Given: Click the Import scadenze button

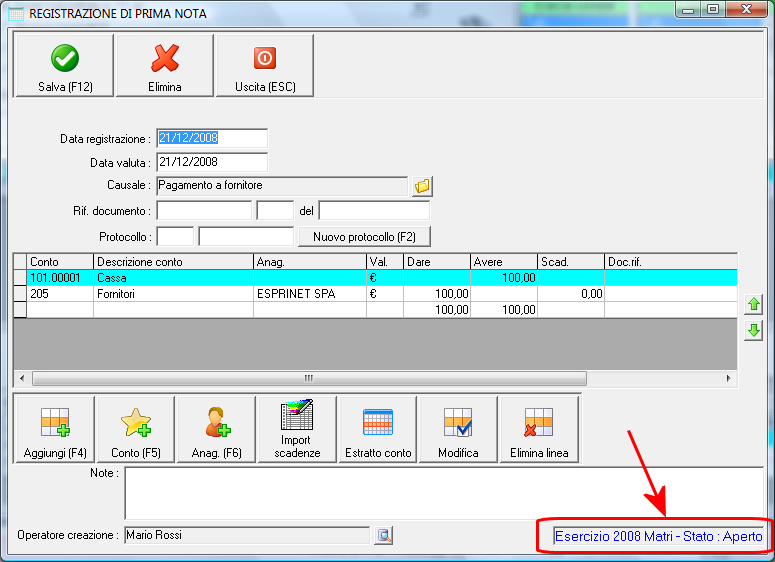Looking at the screenshot, I should click(x=297, y=430).
